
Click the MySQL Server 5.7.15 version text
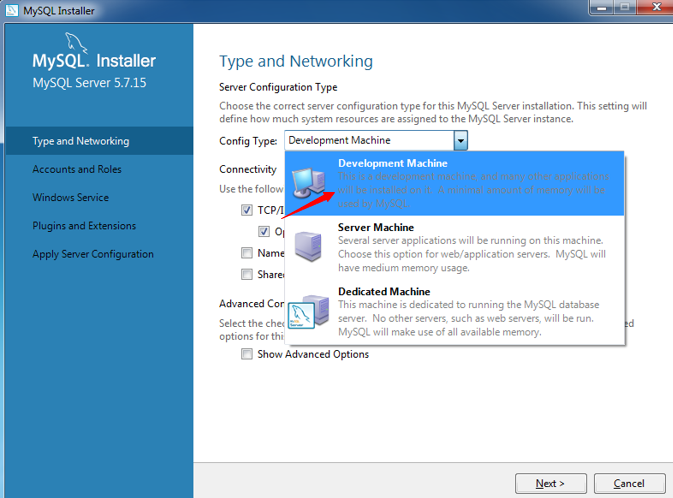[89, 82]
